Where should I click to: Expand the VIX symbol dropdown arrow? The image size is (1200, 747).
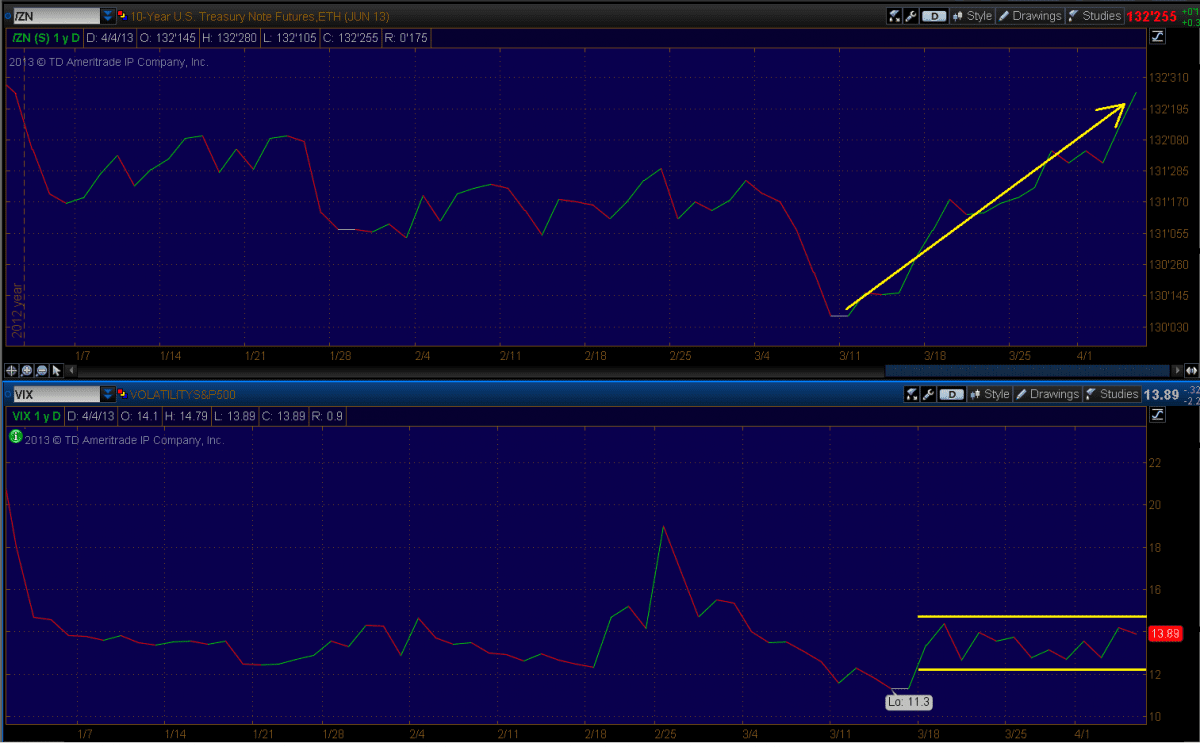pos(107,394)
